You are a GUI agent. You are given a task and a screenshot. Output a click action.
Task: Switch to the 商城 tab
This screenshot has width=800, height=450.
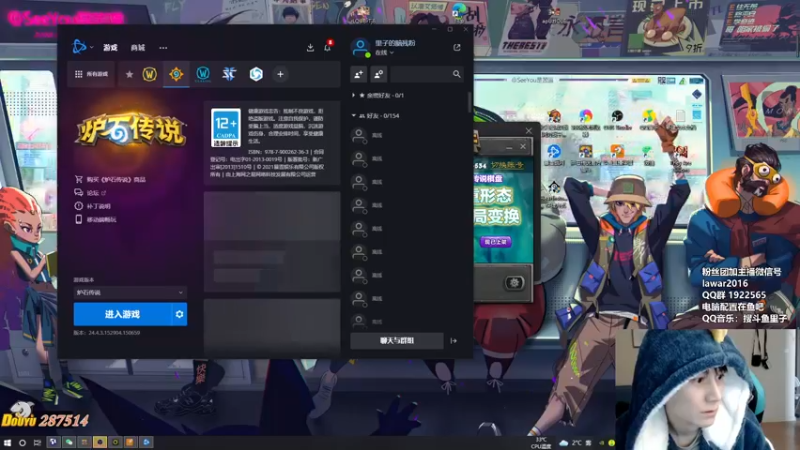[138, 47]
